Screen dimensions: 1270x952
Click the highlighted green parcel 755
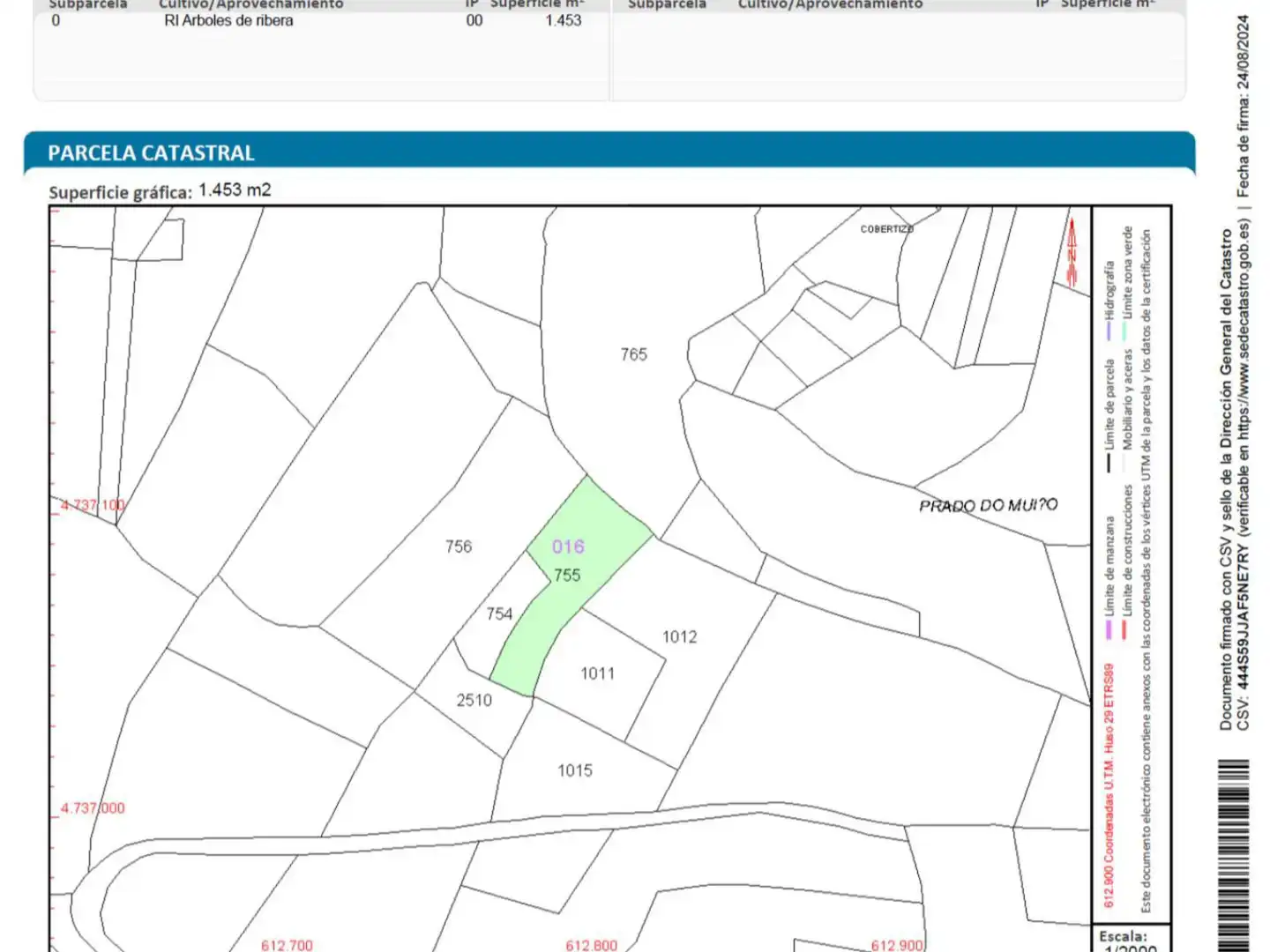coord(572,585)
